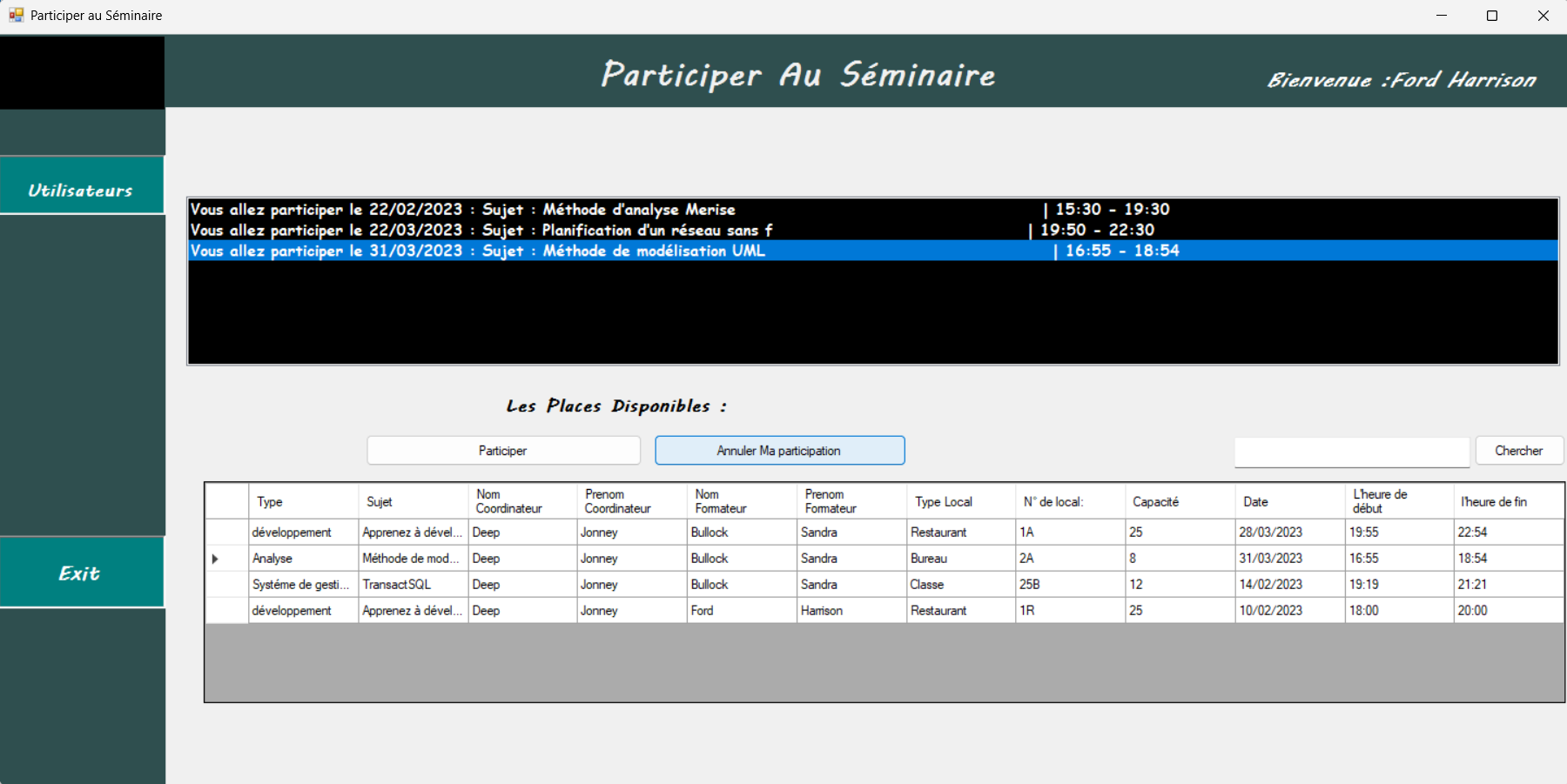The height and width of the screenshot is (784, 1567).
Task: Select the 22/03/2023 Planification d'un réseau entry
Action: click(x=873, y=230)
